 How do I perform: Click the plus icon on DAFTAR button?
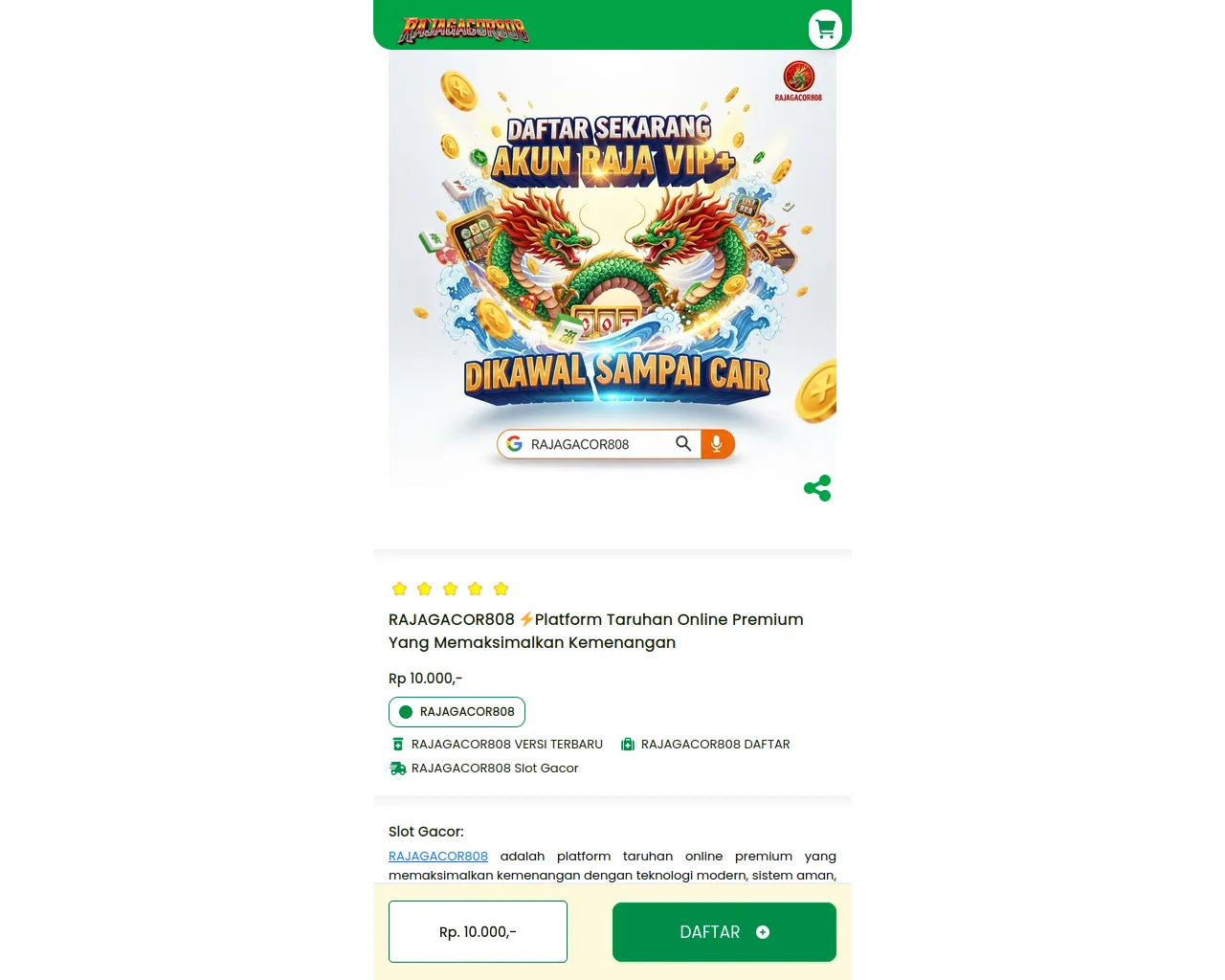click(x=763, y=932)
